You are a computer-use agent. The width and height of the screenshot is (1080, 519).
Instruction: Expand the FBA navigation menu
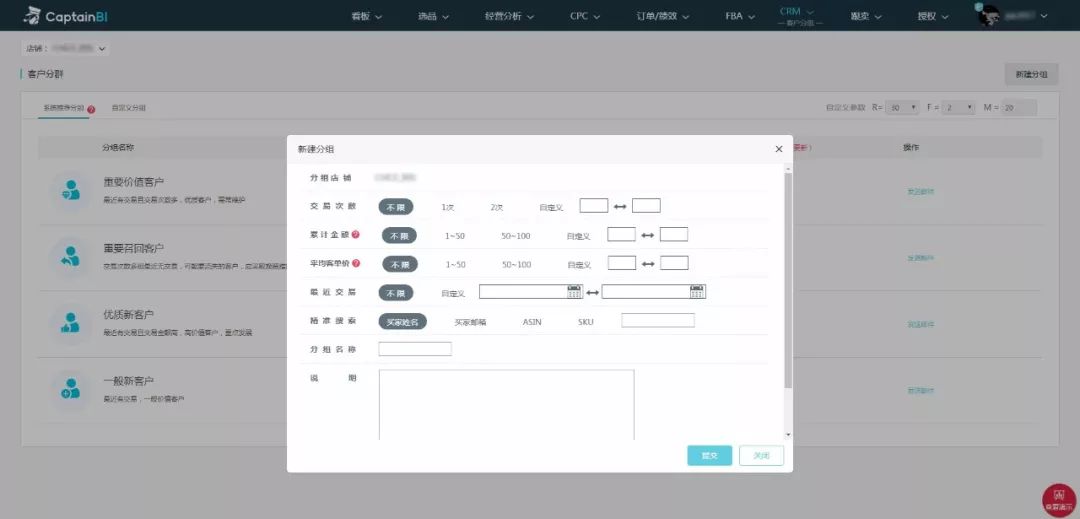[x=740, y=16]
